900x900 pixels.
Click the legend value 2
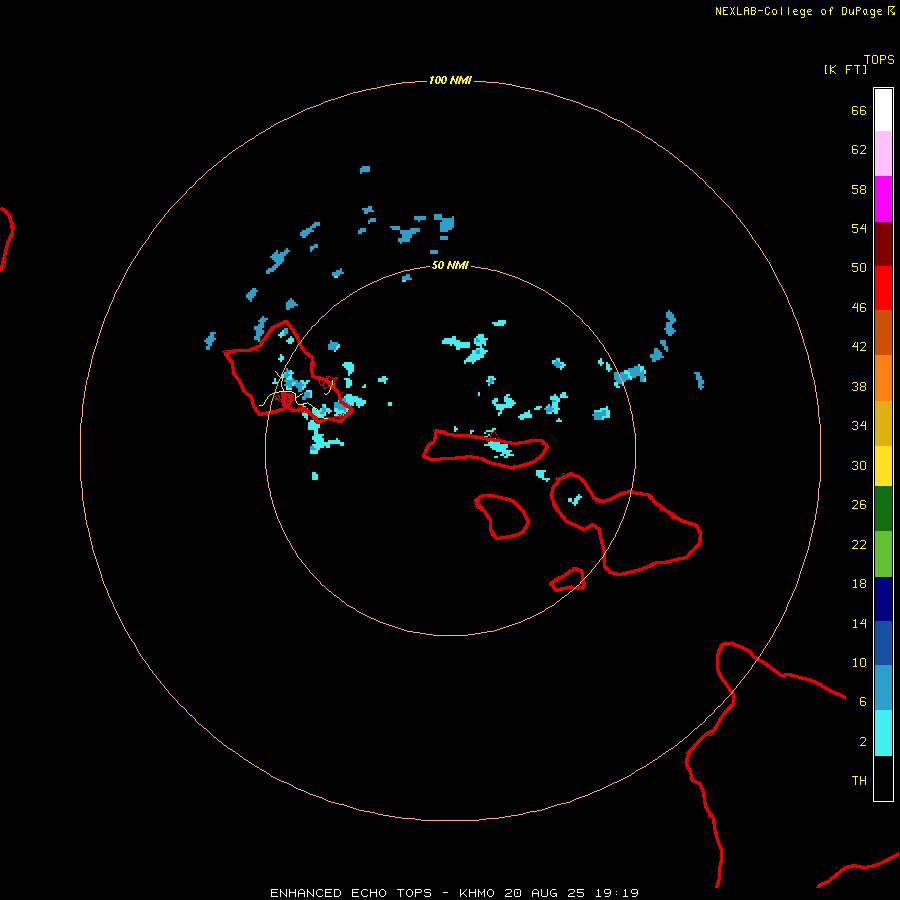coord(863,742)
